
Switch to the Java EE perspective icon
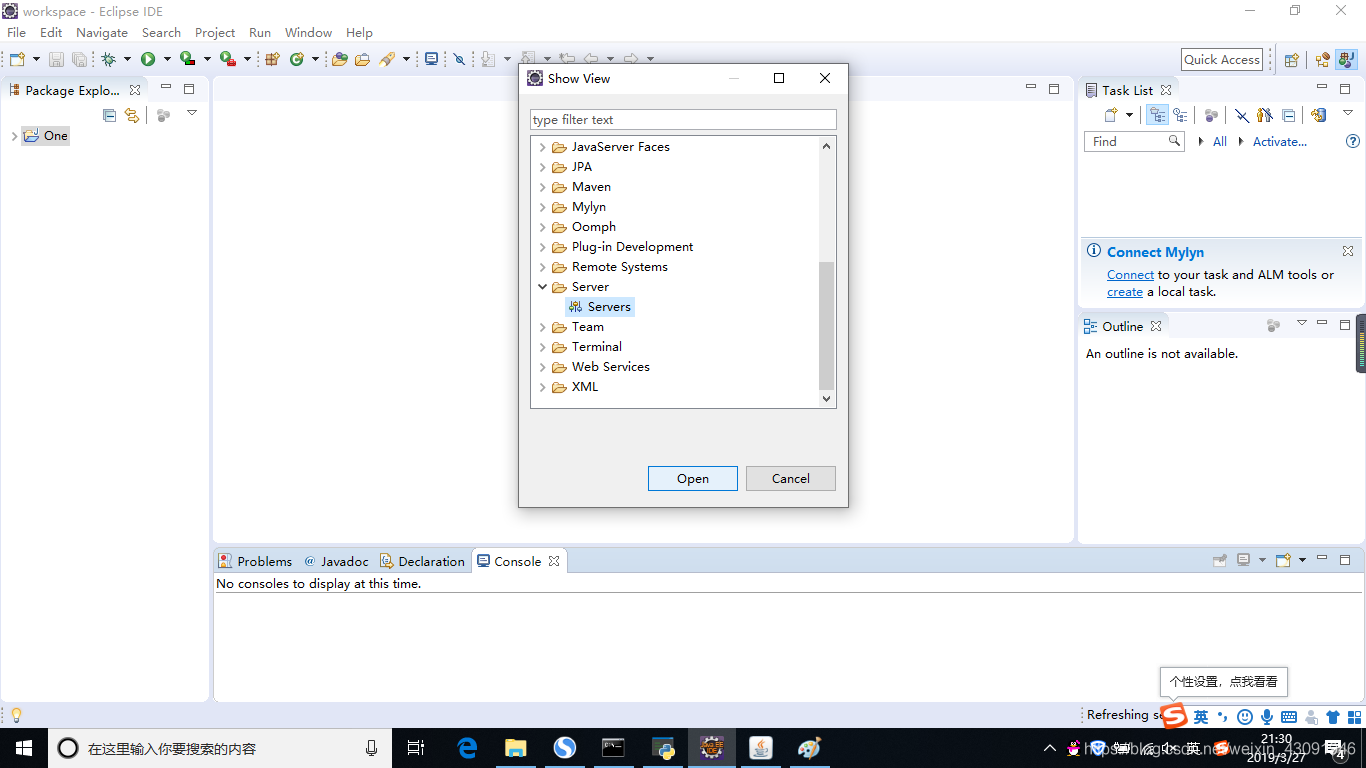pos(1323,59)
